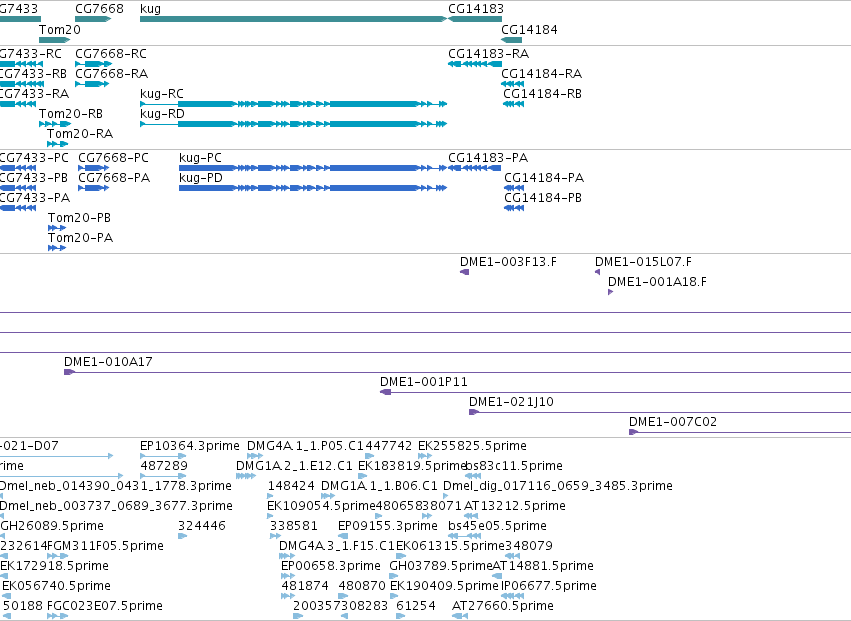The image size is (851, 621).
Task: Open protein CG14184-PB
Action: pos(514,208)
